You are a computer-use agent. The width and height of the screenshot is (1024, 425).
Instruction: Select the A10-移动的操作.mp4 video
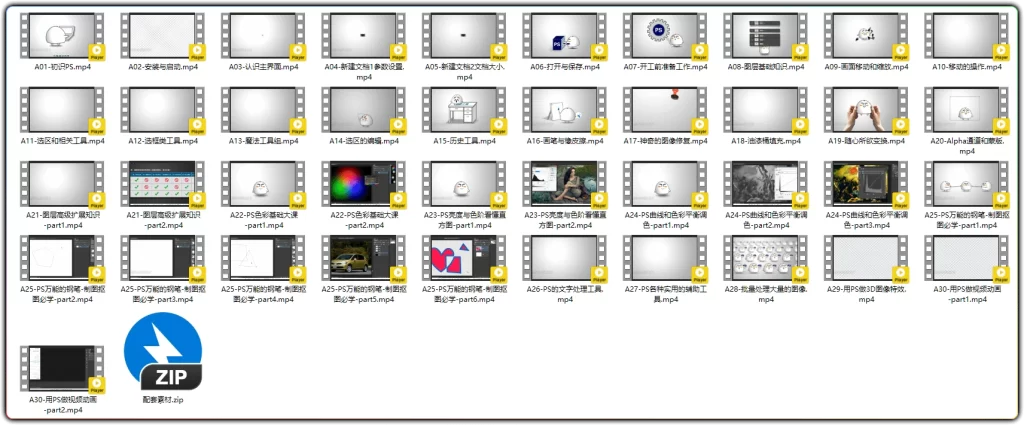967,37
